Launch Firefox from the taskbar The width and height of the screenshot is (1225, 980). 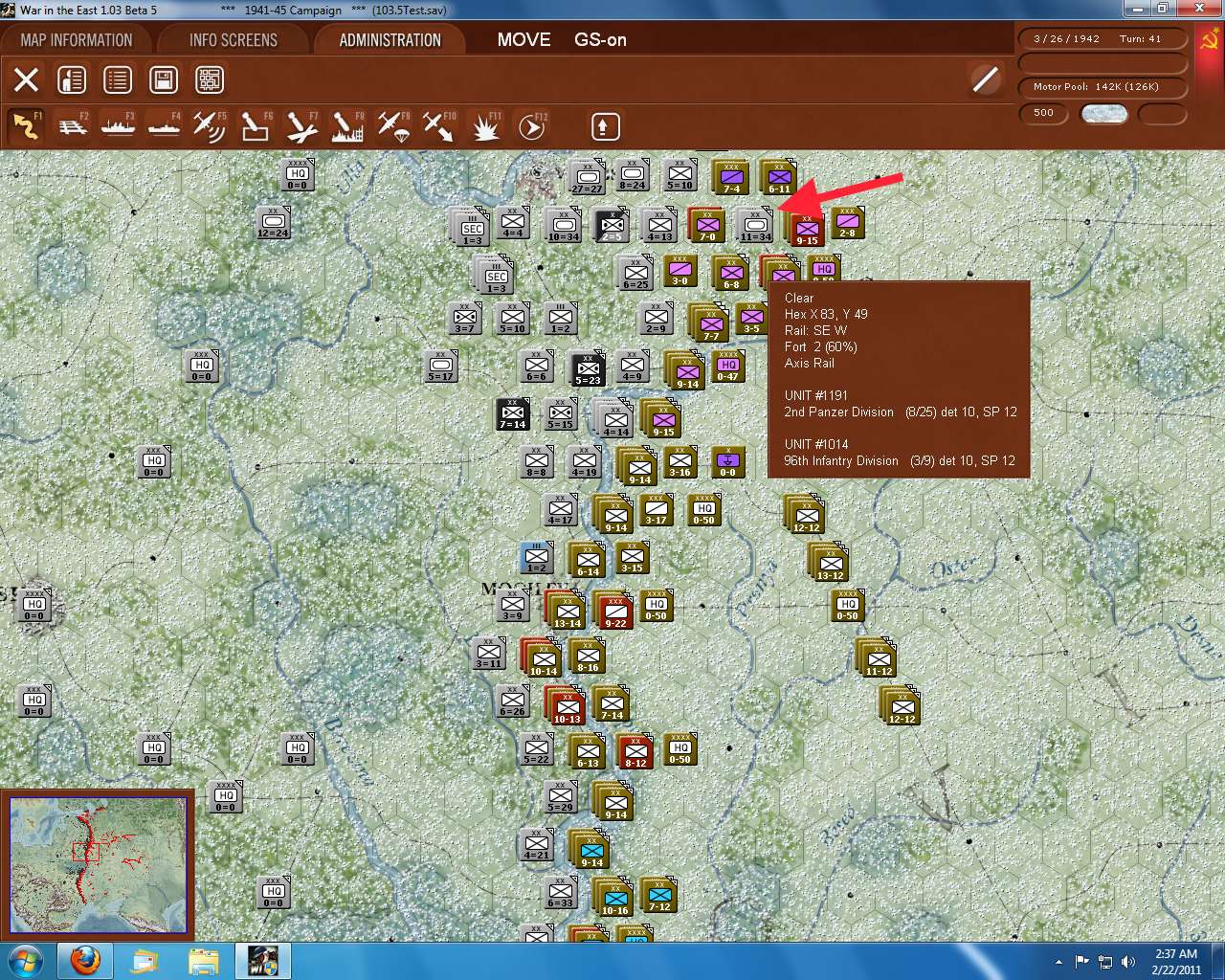85,961
